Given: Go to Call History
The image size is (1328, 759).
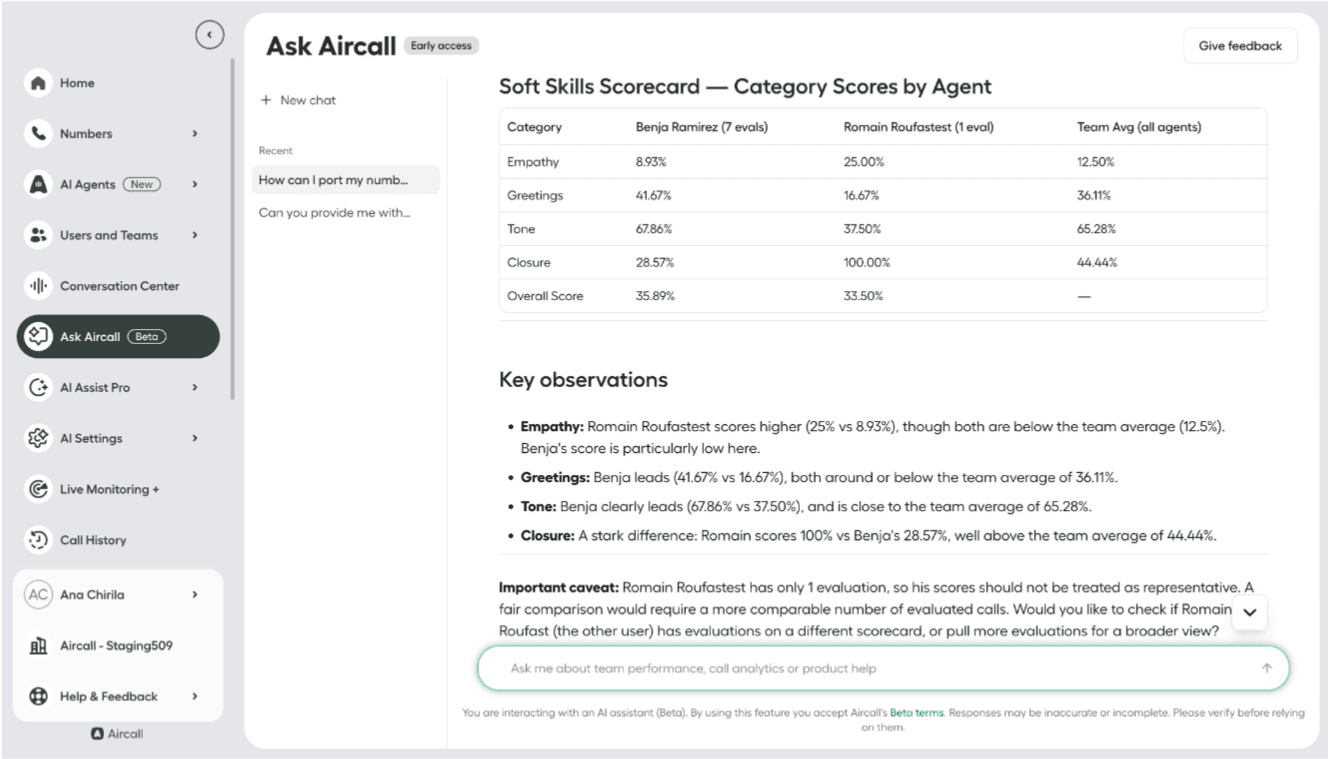Looking at the screenshot, I should pos(118,540).
